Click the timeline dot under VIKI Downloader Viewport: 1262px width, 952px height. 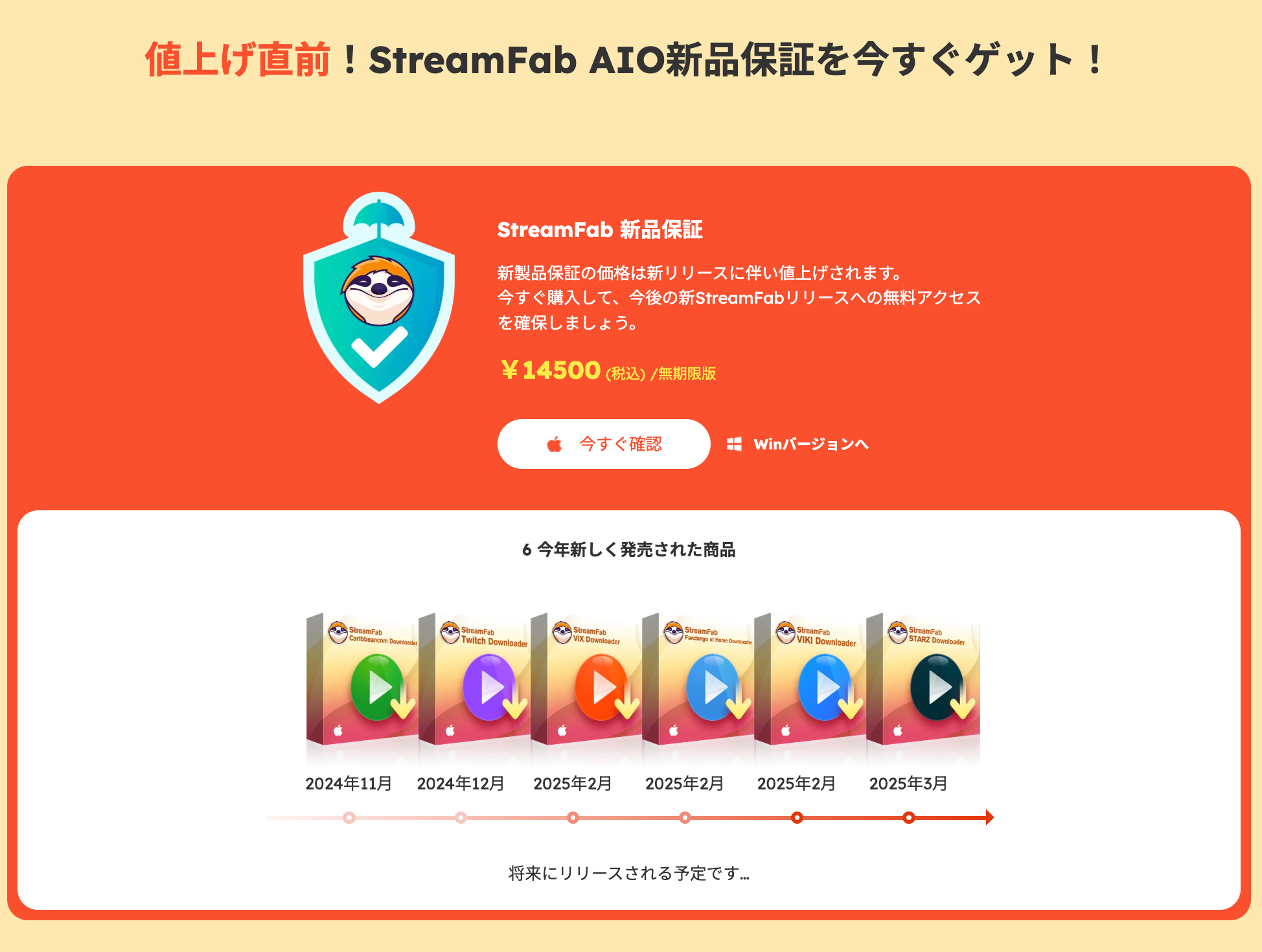click(x=797, y=817)
